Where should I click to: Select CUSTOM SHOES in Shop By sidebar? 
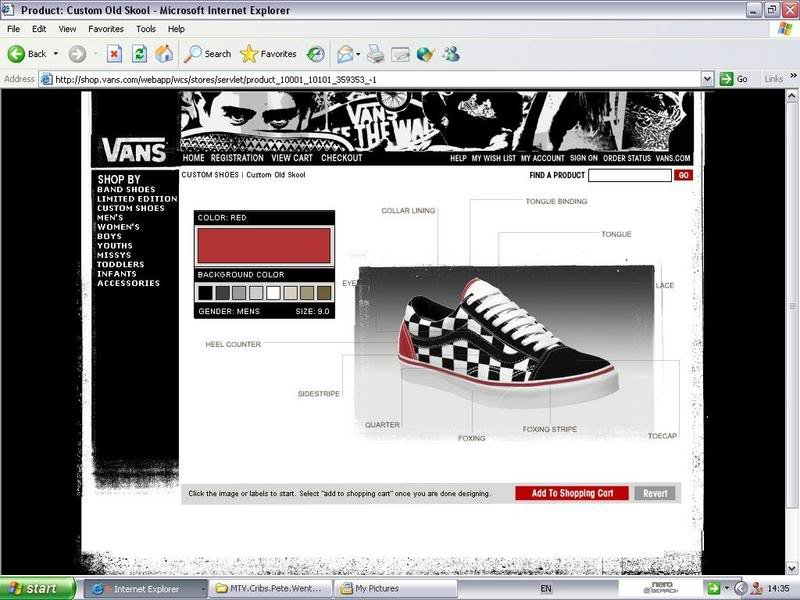point(131,208)
